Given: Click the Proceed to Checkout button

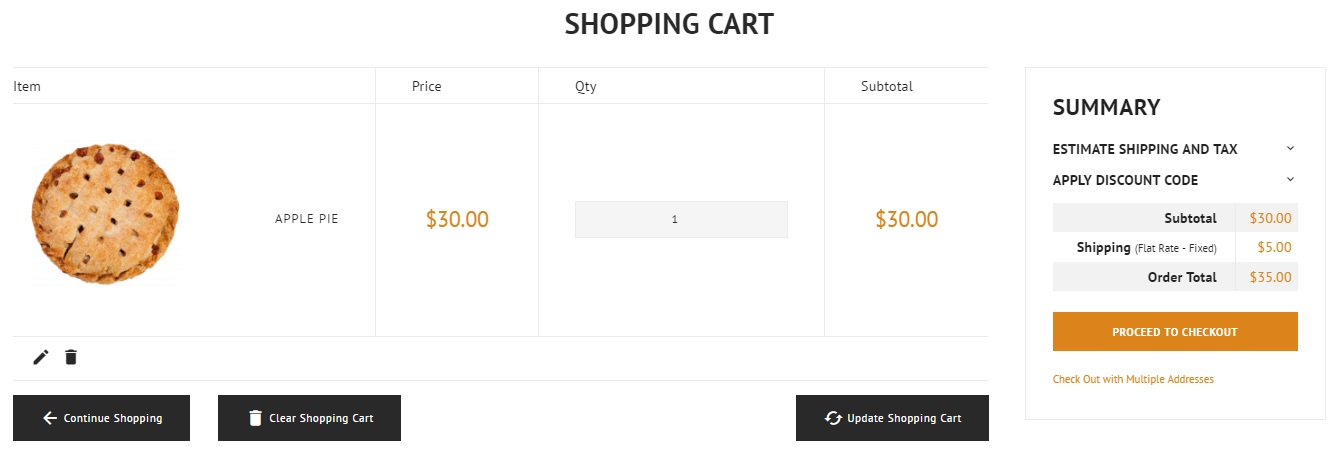Looking at the screenshot, I should tap(1175, 332).
